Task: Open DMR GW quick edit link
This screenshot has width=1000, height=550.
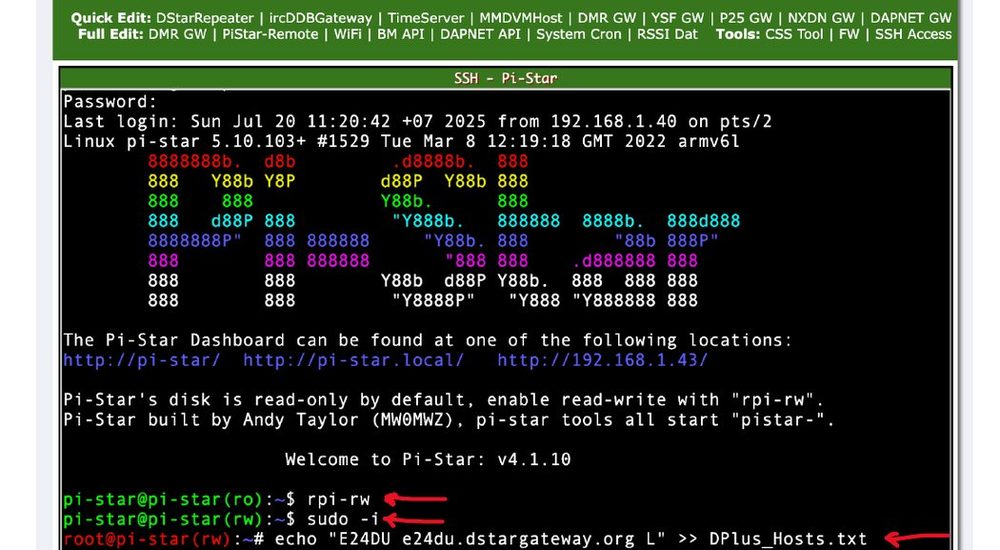Action: click(607, 19)
